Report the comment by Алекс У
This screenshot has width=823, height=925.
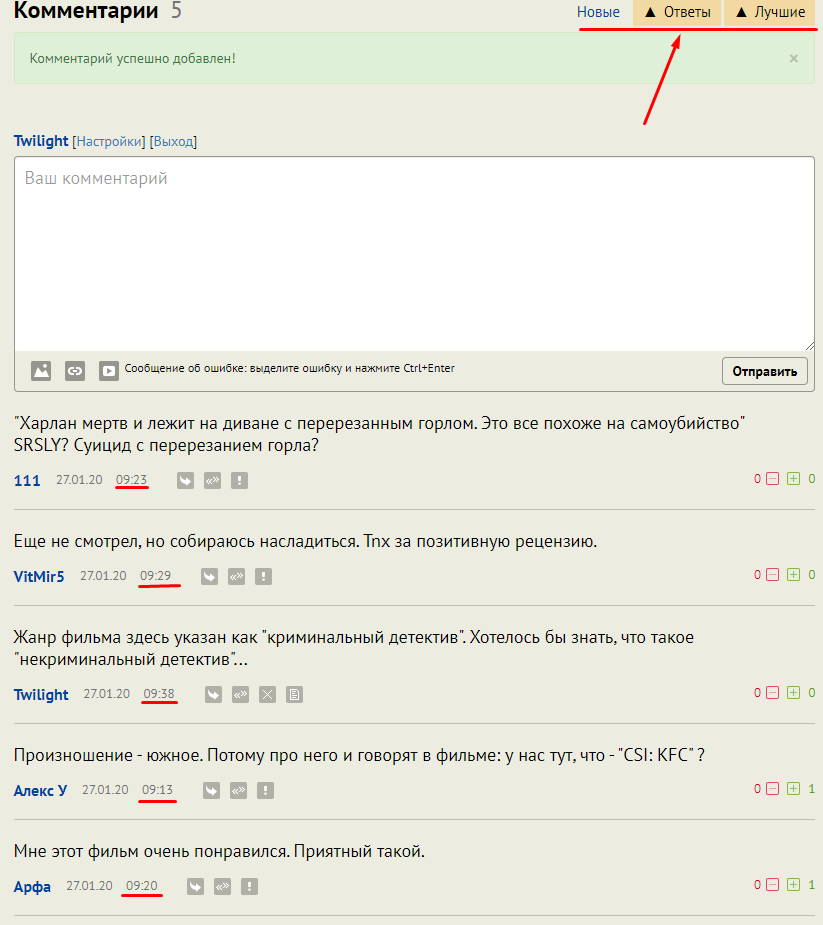pyautogui.click(x=265, y=790)
